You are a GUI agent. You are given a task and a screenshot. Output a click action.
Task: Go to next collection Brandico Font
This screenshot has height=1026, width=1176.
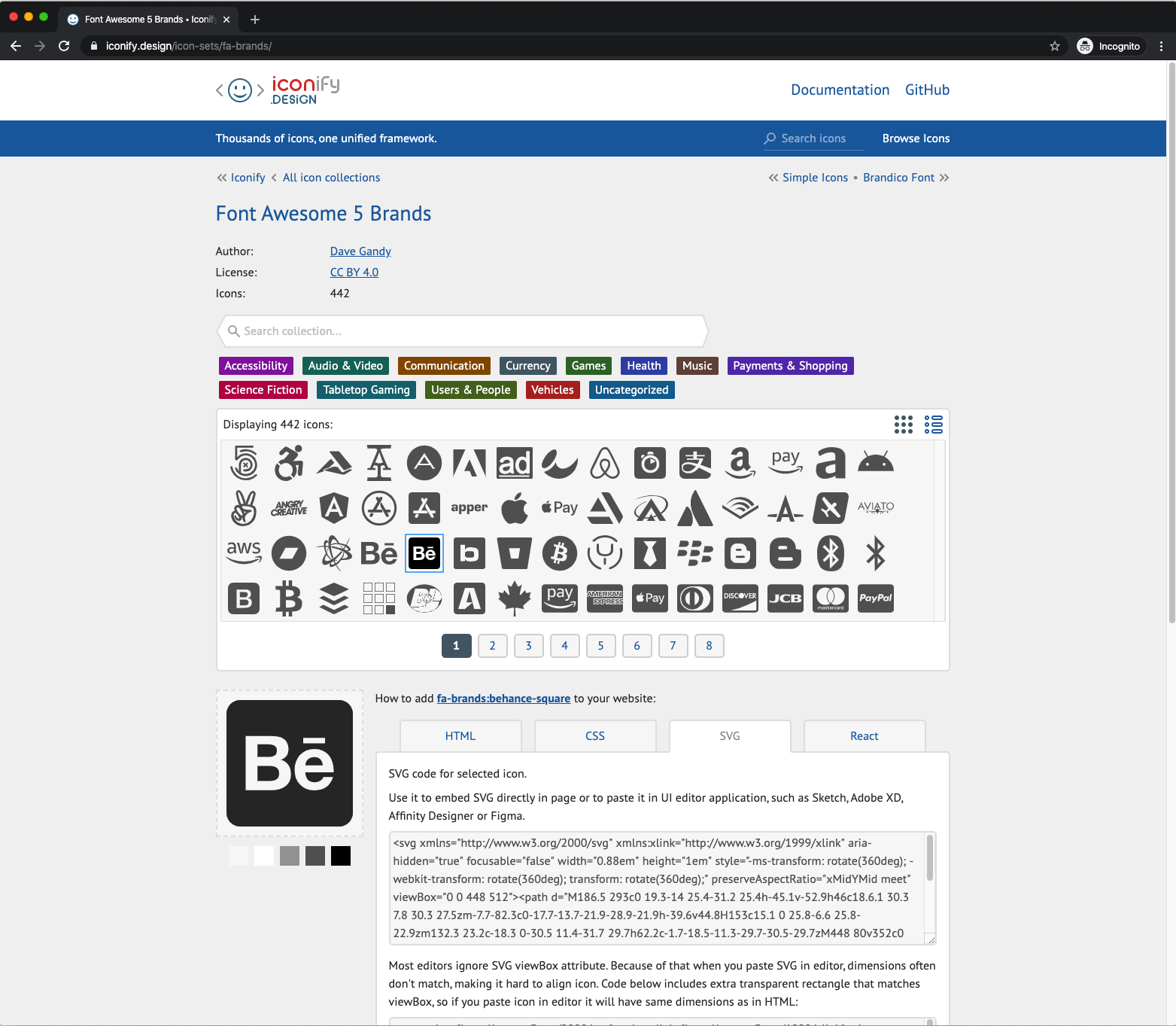[x=898, y=178]
